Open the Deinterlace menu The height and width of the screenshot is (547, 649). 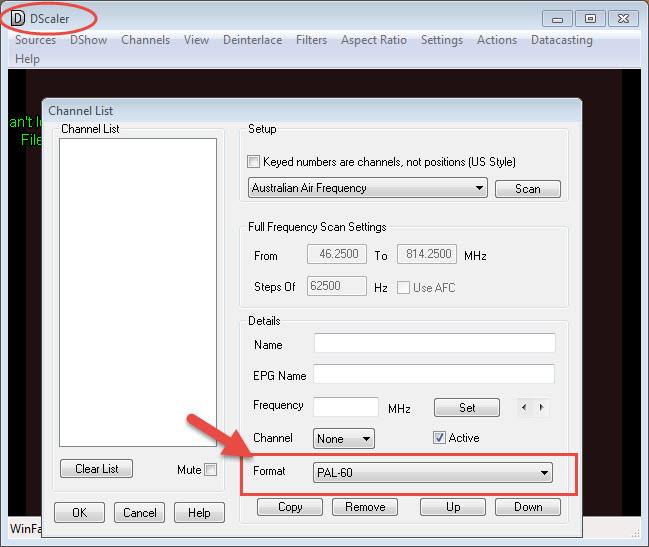[x=252, y=40]
